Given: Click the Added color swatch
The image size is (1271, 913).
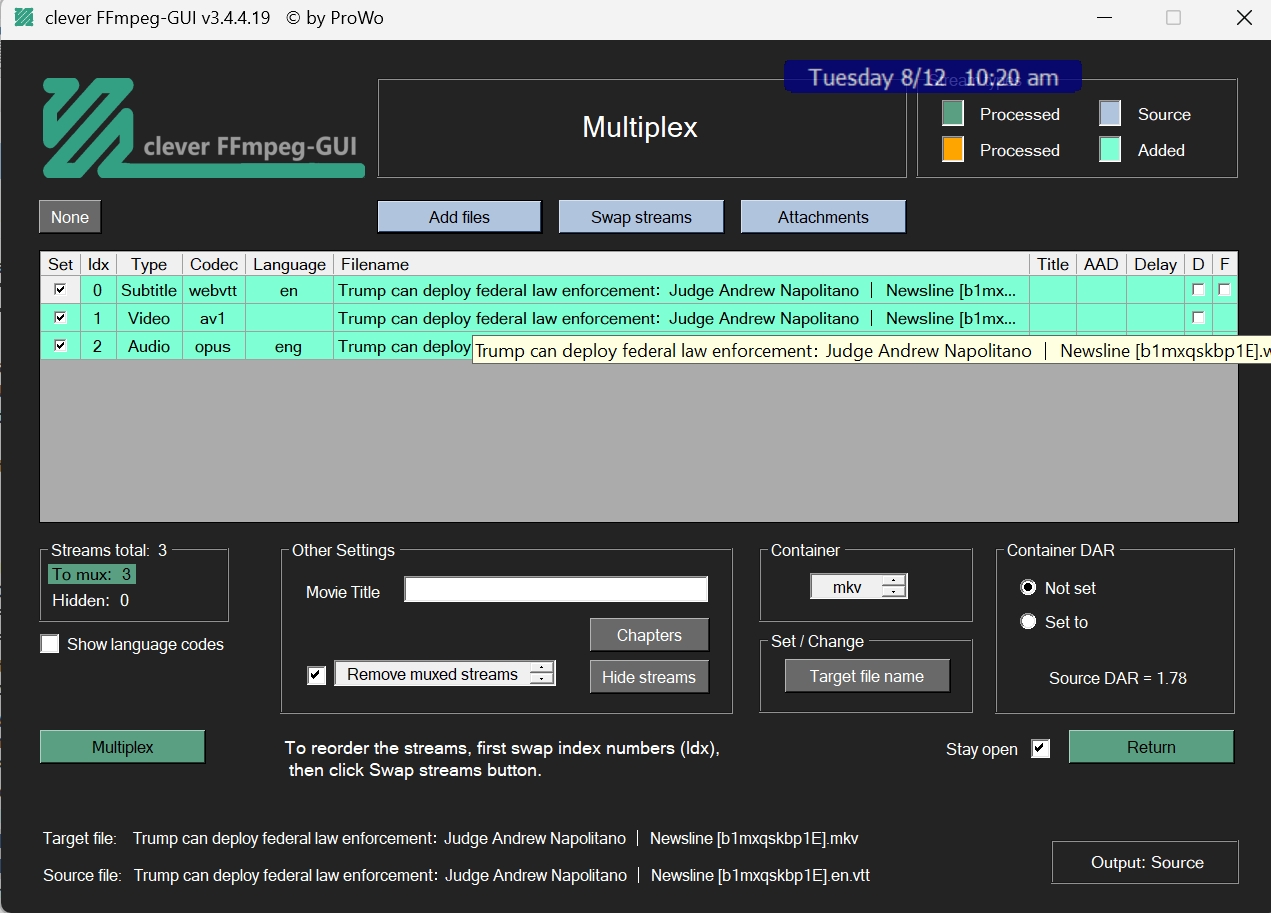Looking at the screenshot, I should [x=1110, y=149].
